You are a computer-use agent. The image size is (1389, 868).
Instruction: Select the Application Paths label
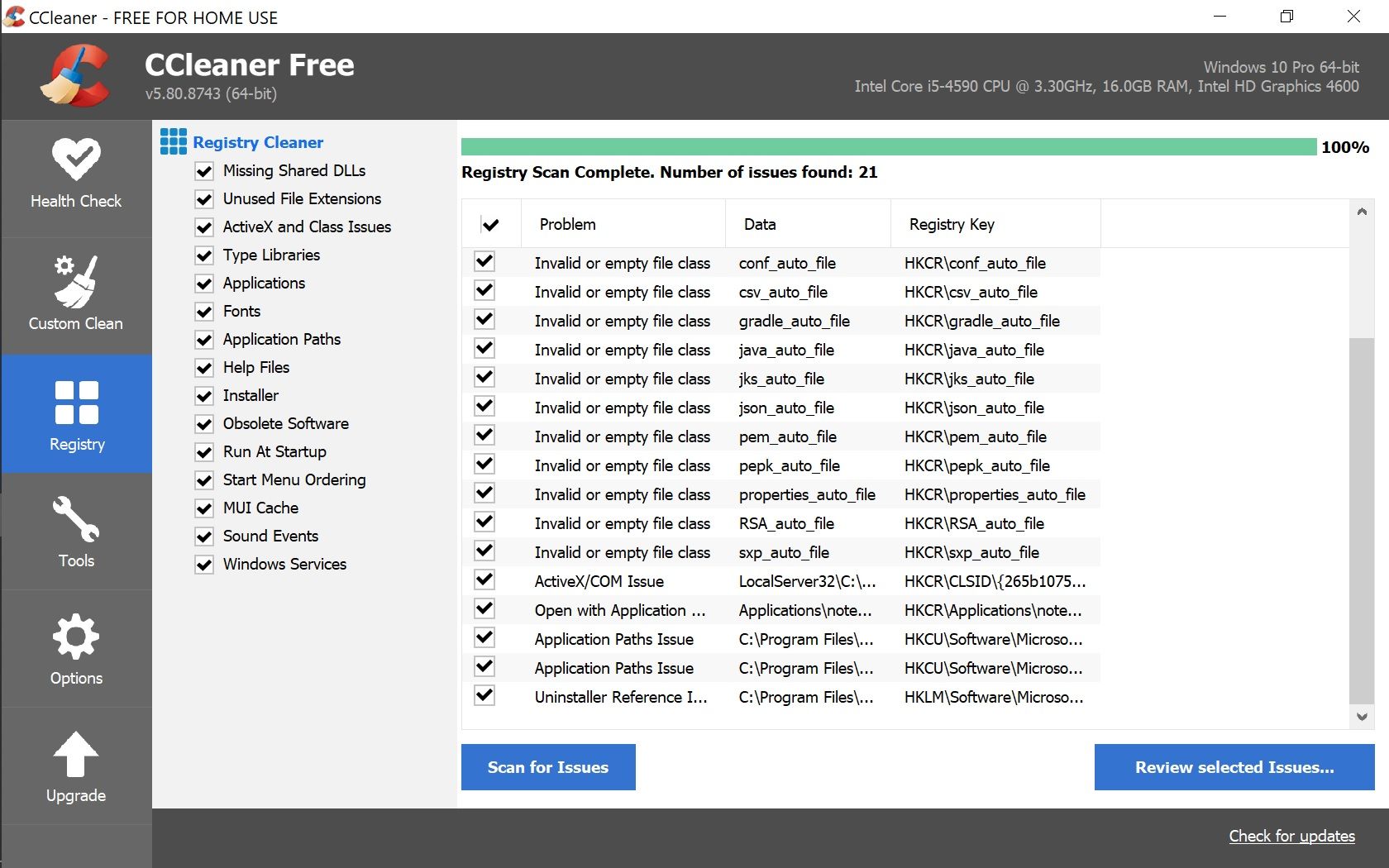pos(282,340)
